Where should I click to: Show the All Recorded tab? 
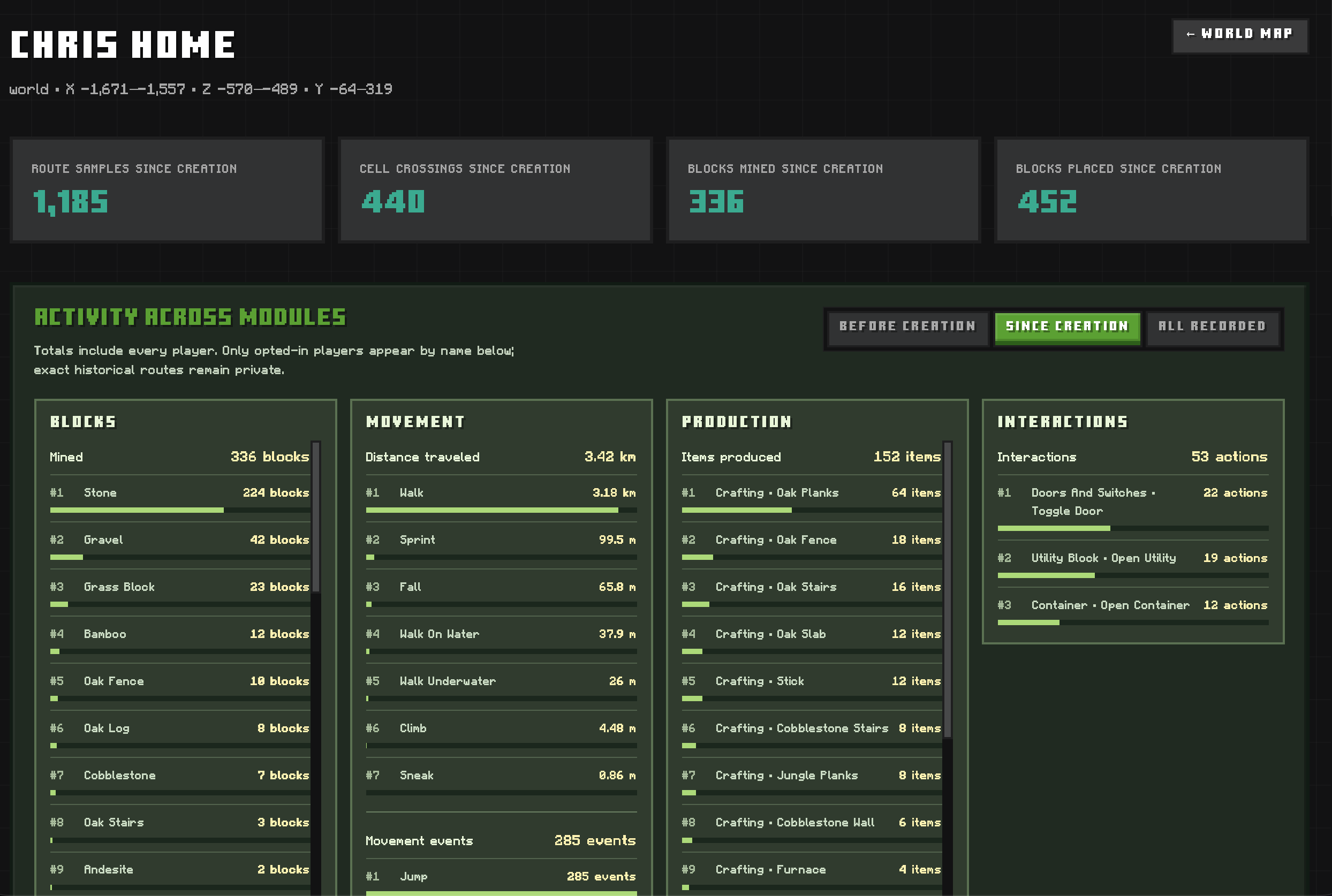coord(1212,328)
